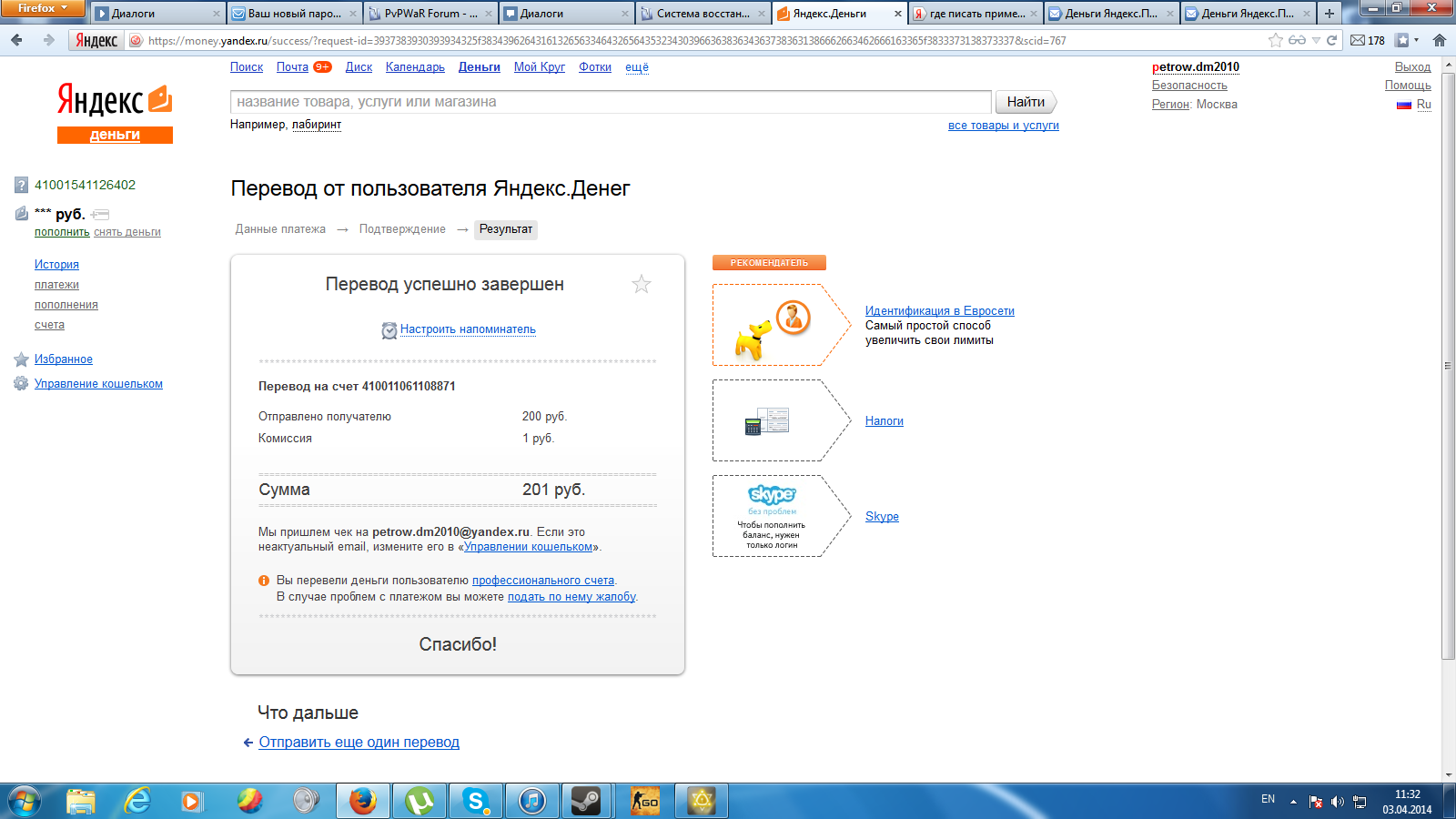1456x819 pixels.
Task: Click the Yandex Money logo
Action: tap(115, 113)
